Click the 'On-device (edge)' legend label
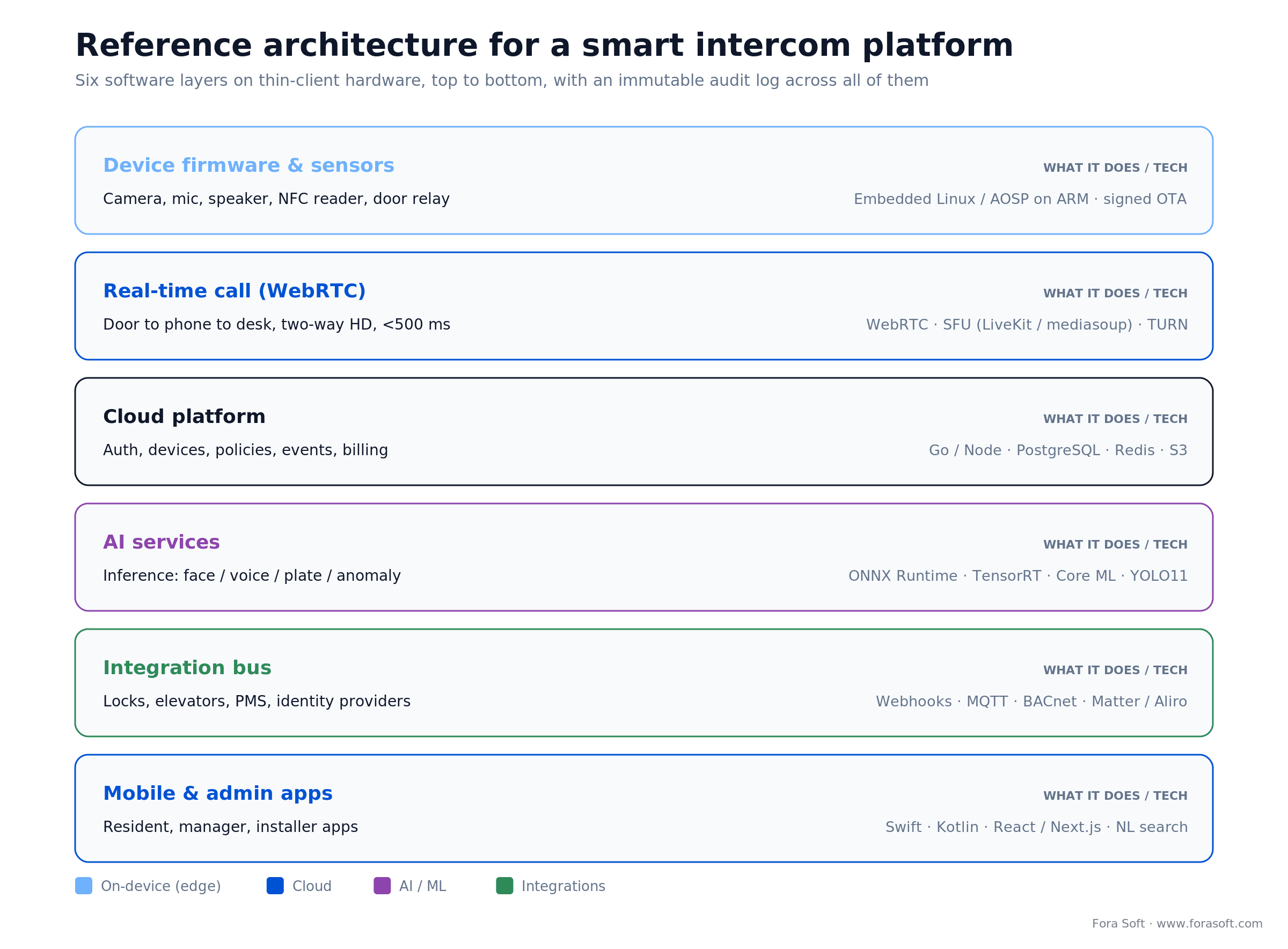 point(161,886)
